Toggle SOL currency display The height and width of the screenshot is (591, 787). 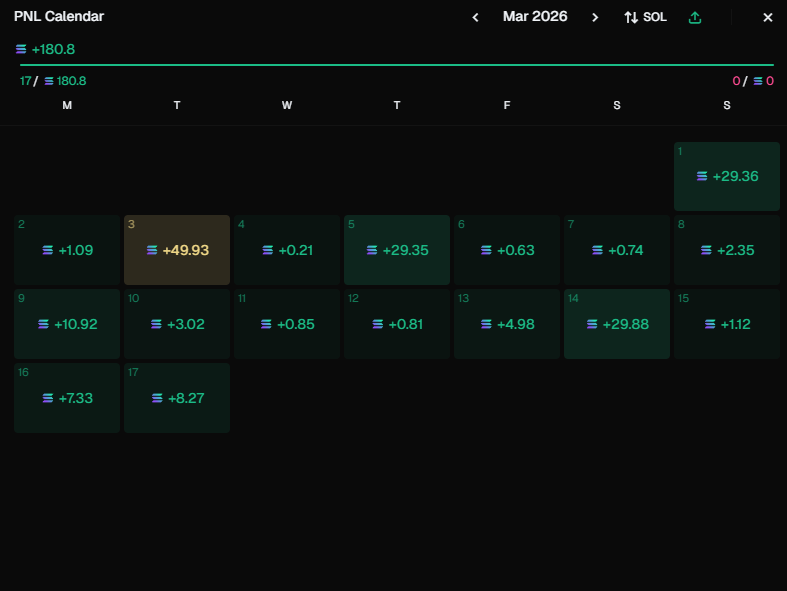click(x=645, y=18)
